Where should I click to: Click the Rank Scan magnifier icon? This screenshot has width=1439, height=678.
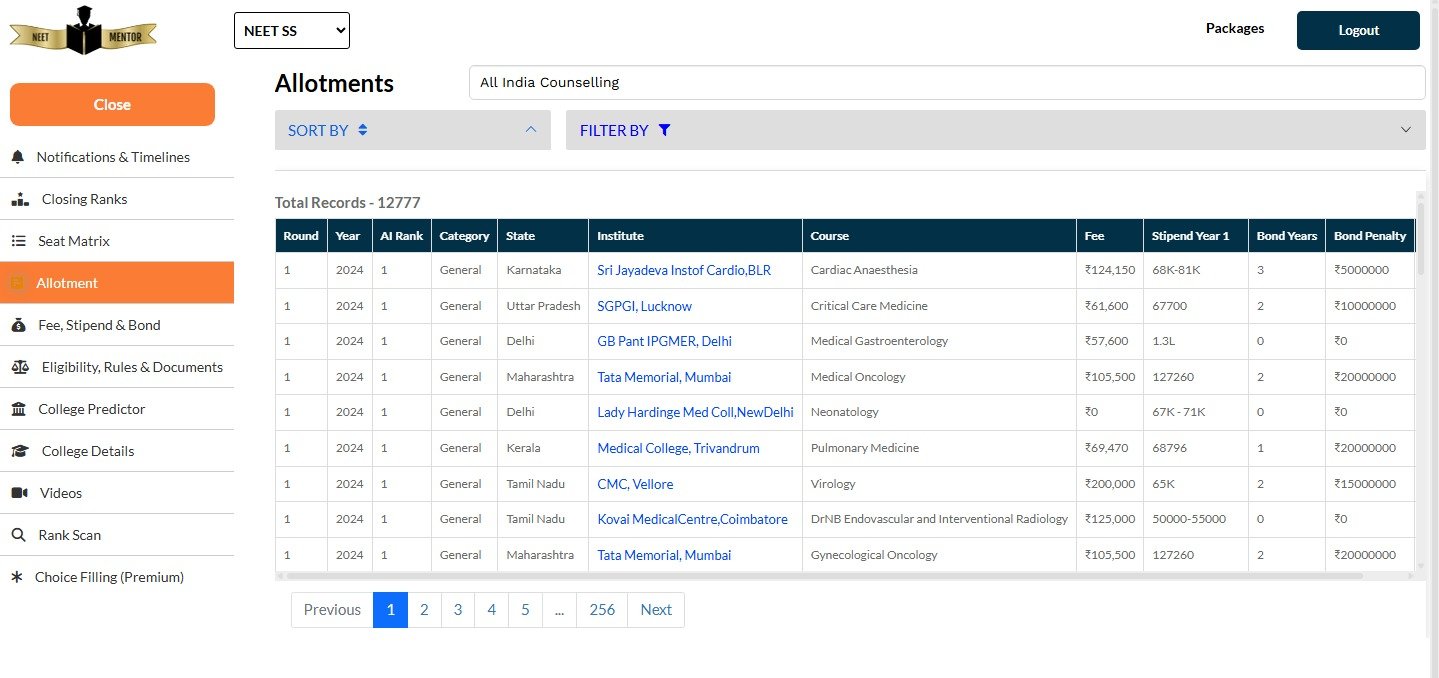pos(18,535)
